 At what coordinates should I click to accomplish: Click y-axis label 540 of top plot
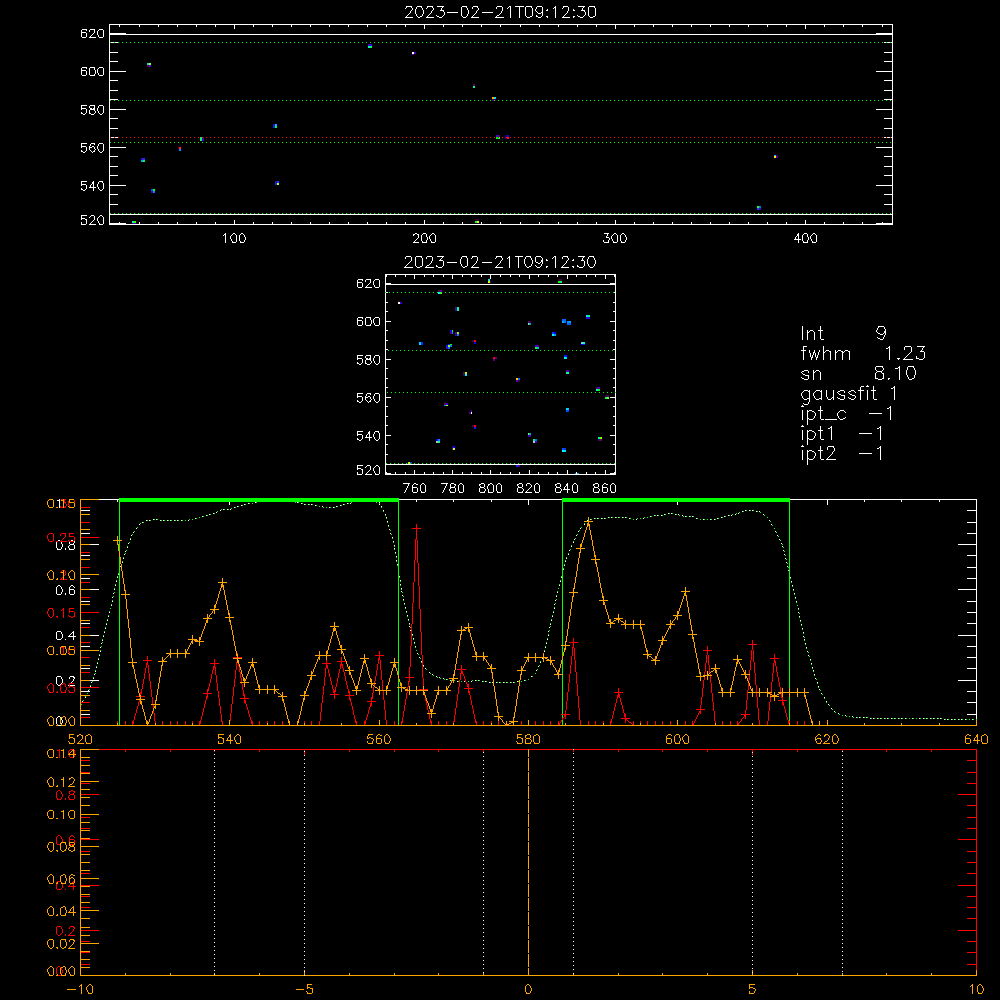point(92,186)
